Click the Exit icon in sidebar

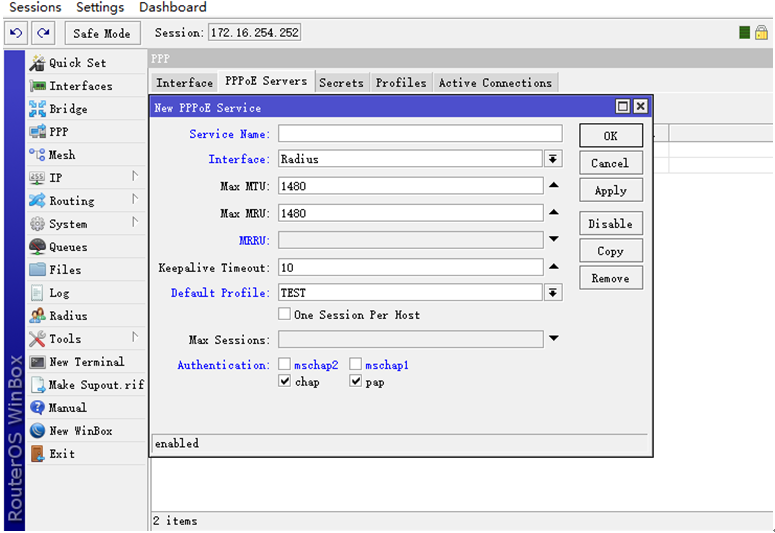(37, 454)
